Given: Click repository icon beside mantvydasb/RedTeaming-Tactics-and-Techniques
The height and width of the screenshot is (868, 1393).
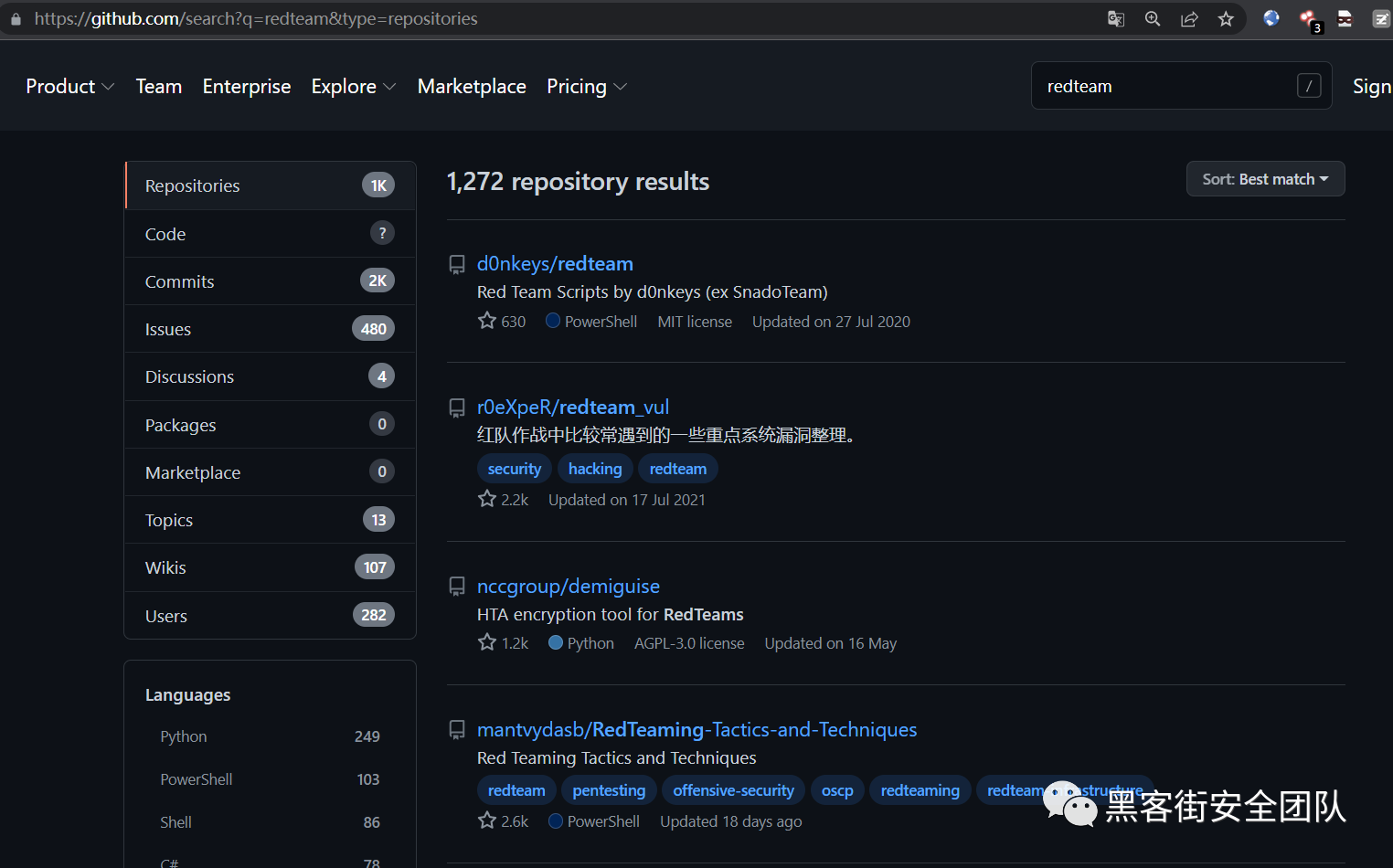Looking at the screenshot, I should pyautogui.click(x=457, y=730).
